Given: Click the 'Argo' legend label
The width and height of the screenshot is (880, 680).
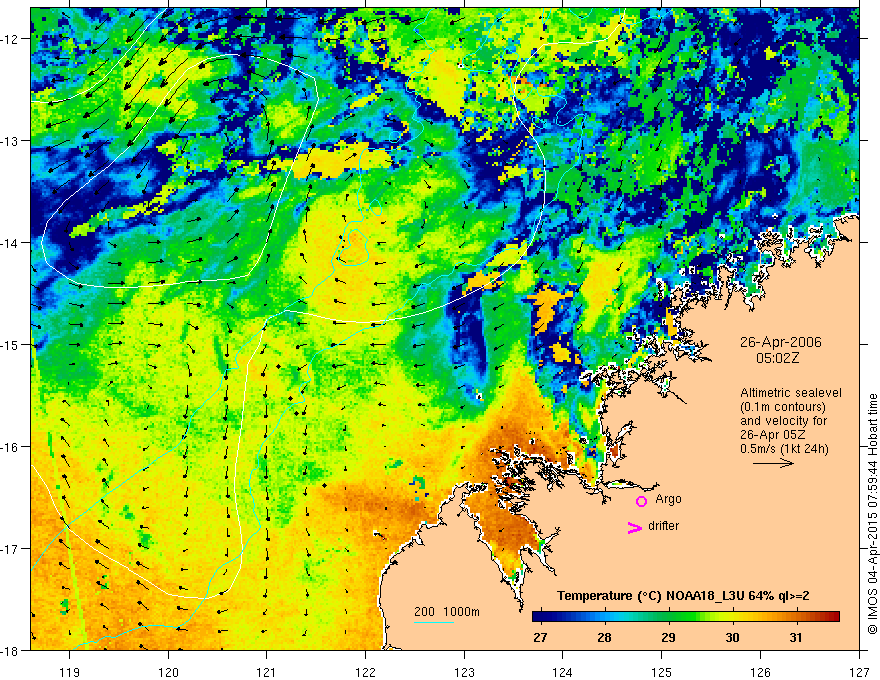Looking at the screenshot, I should pyautogui.click(x=668, y=499).
